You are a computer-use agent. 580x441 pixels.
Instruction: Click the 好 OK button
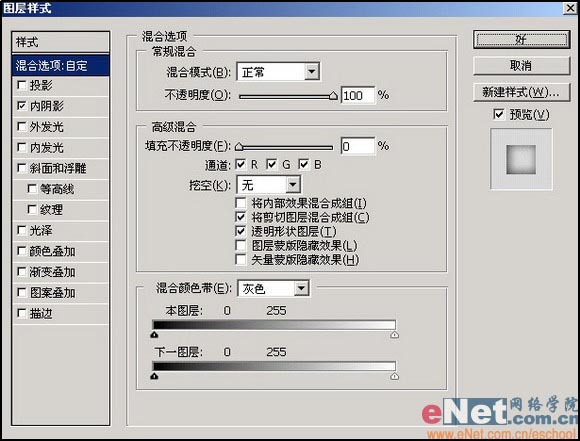coord(521,39)
